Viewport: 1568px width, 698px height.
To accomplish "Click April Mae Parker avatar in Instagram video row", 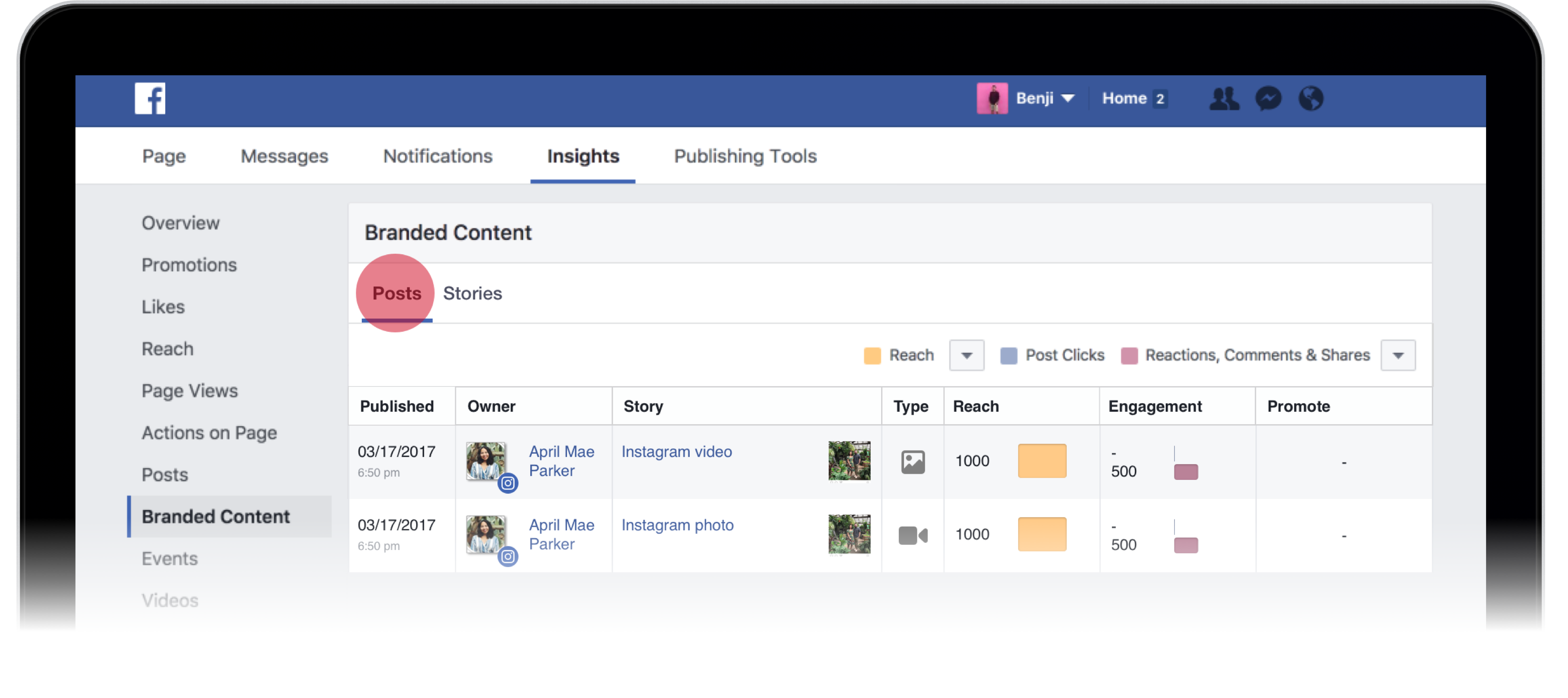I will click(x=485, y=461).
